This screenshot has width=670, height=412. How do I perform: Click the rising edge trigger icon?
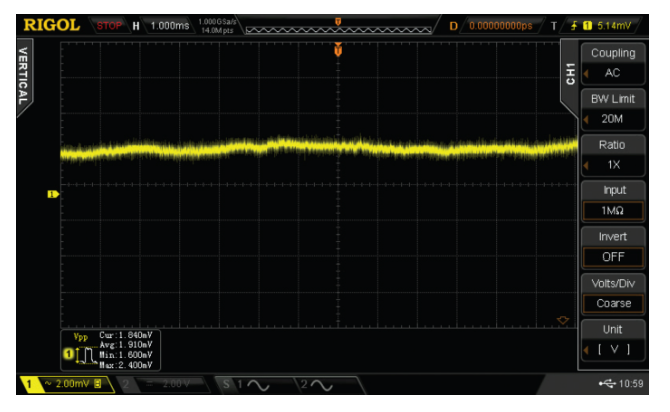pyautogui.click(x=574, y=26)
